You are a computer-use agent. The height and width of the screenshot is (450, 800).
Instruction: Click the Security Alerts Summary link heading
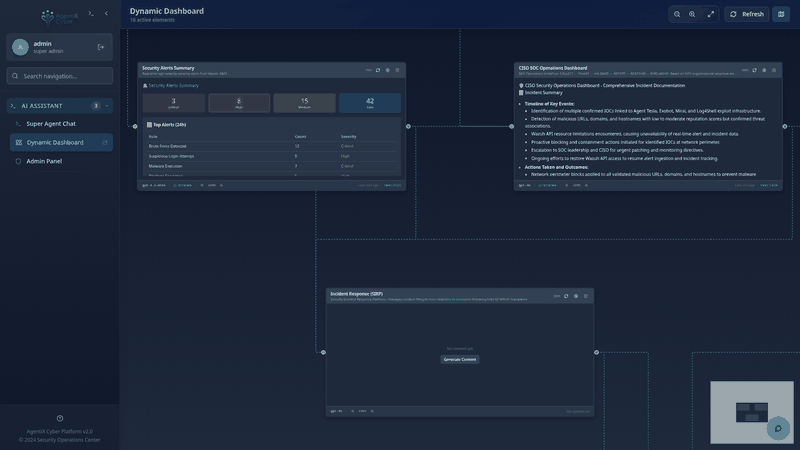tap(171, 86)
